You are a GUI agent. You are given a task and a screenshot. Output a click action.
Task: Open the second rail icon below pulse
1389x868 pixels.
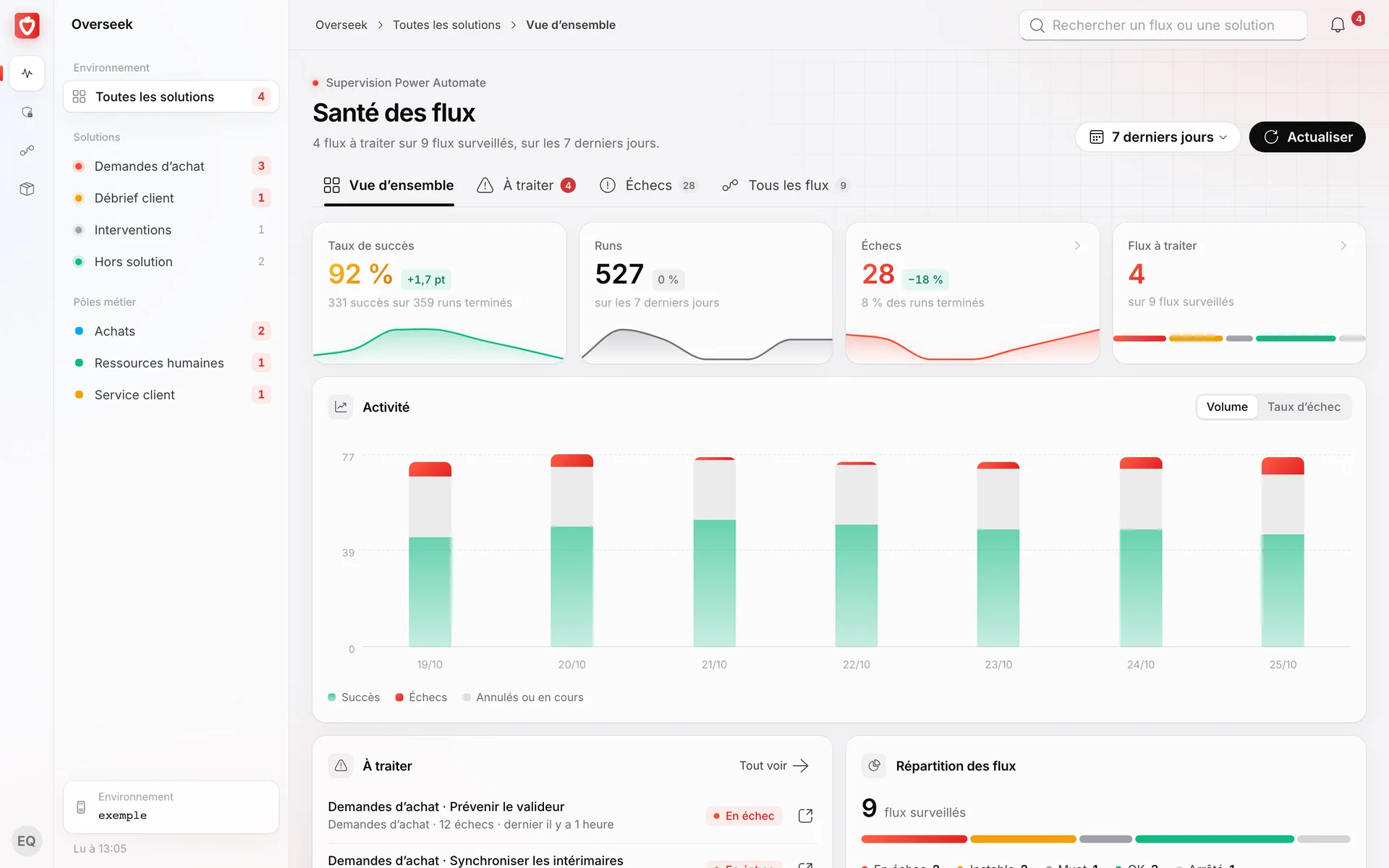[x=27, y=112]
